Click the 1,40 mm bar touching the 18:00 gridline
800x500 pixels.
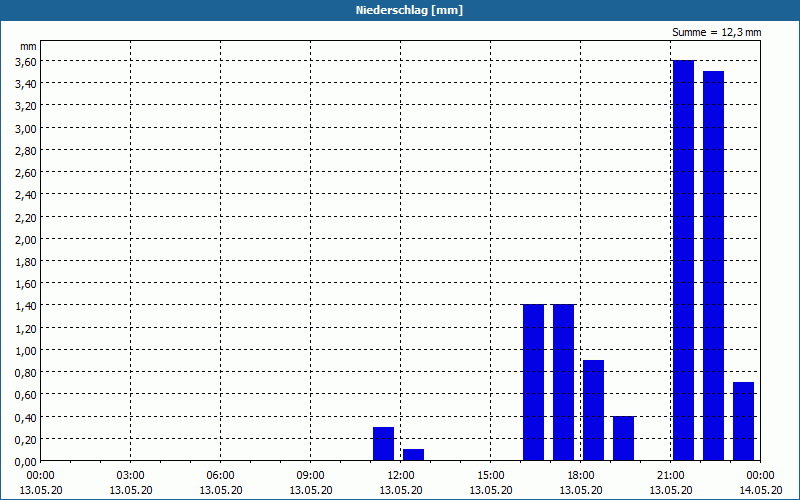(x=563, y=383)
